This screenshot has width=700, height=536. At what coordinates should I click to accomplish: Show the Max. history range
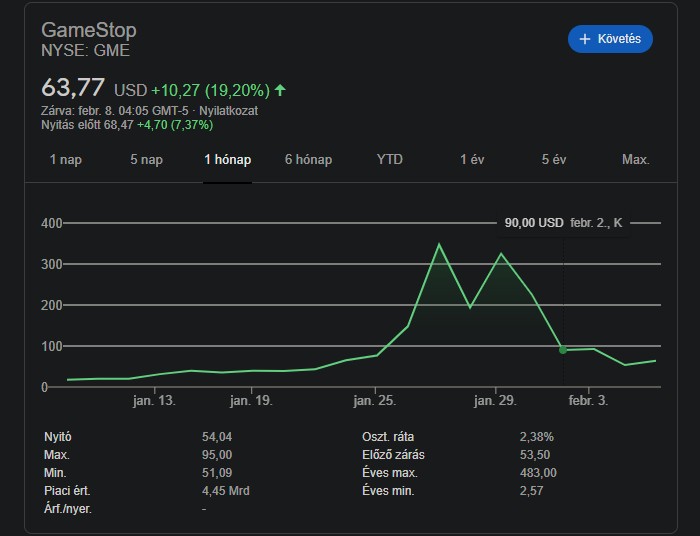(x=635, y=160)
